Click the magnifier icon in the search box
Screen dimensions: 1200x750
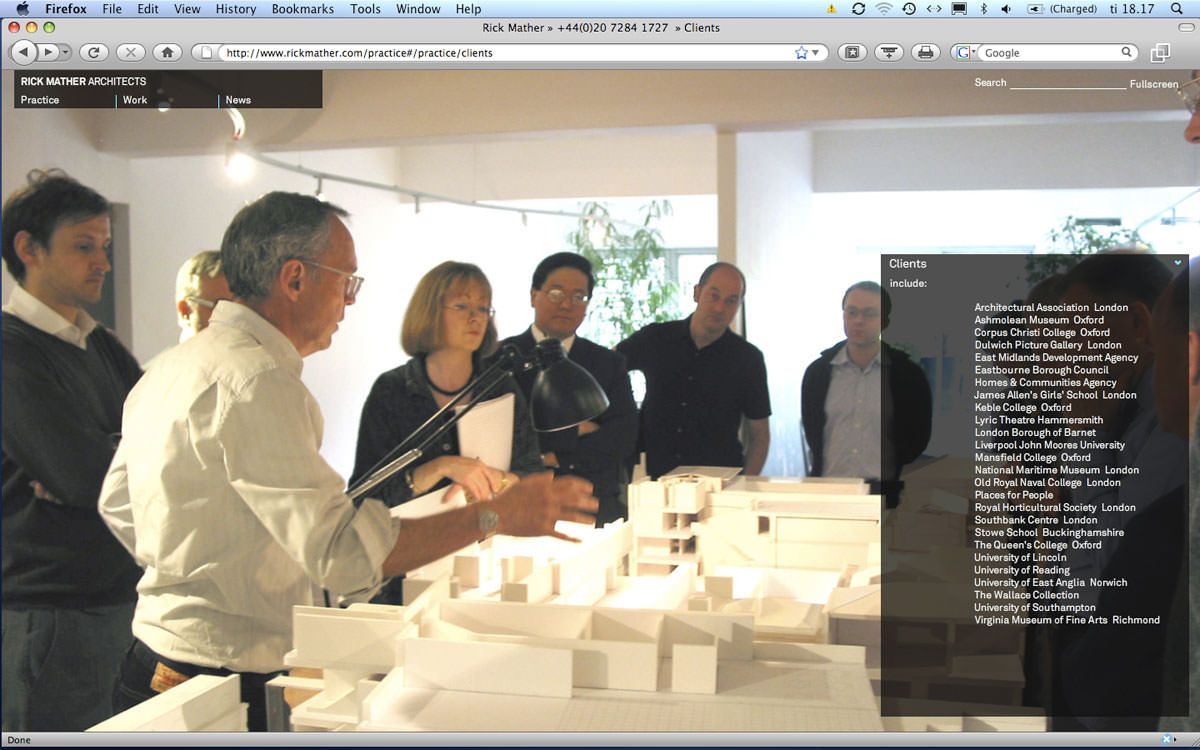[1127, 52]
